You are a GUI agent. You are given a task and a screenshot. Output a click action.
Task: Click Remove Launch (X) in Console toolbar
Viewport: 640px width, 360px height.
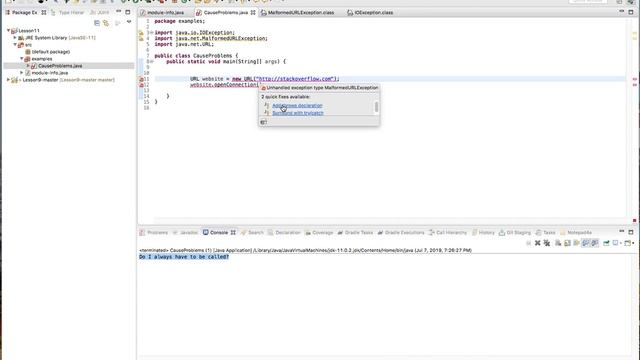point(538,243)
